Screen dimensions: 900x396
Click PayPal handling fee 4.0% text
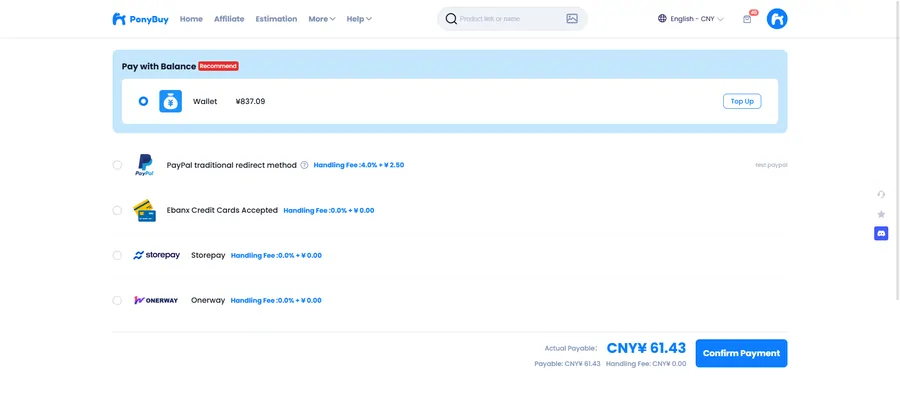[x=359, y=165]
